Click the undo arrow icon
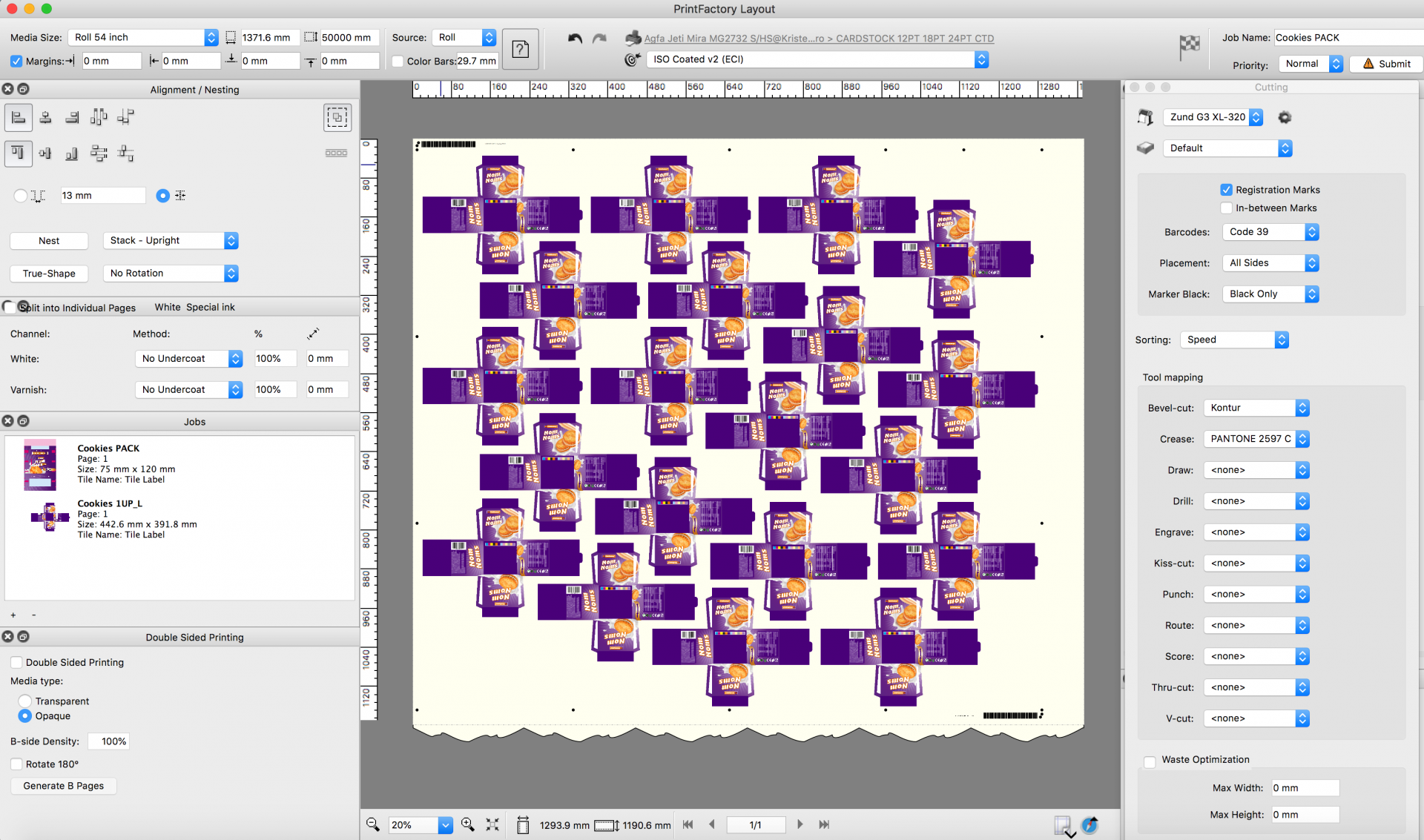The height and width of the screenshot is (840, 1424). (x=575, y=39)
